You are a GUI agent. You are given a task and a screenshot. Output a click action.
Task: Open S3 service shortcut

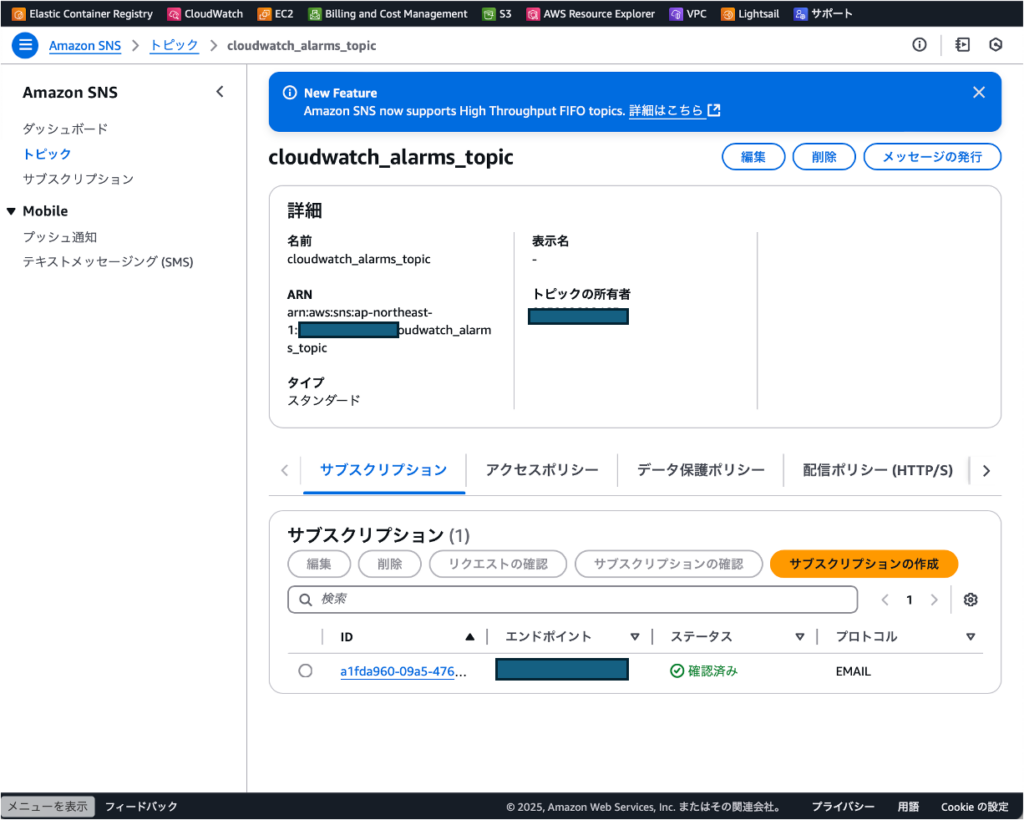coord(497,14)
